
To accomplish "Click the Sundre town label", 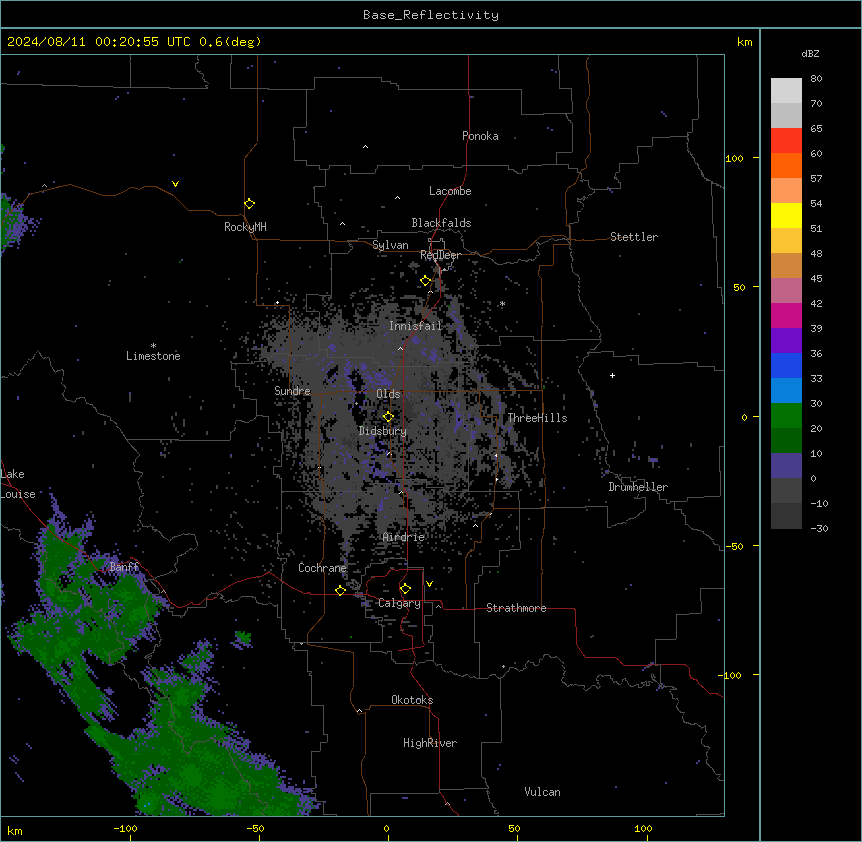I will pyautogui.click(x=292, y=391).
